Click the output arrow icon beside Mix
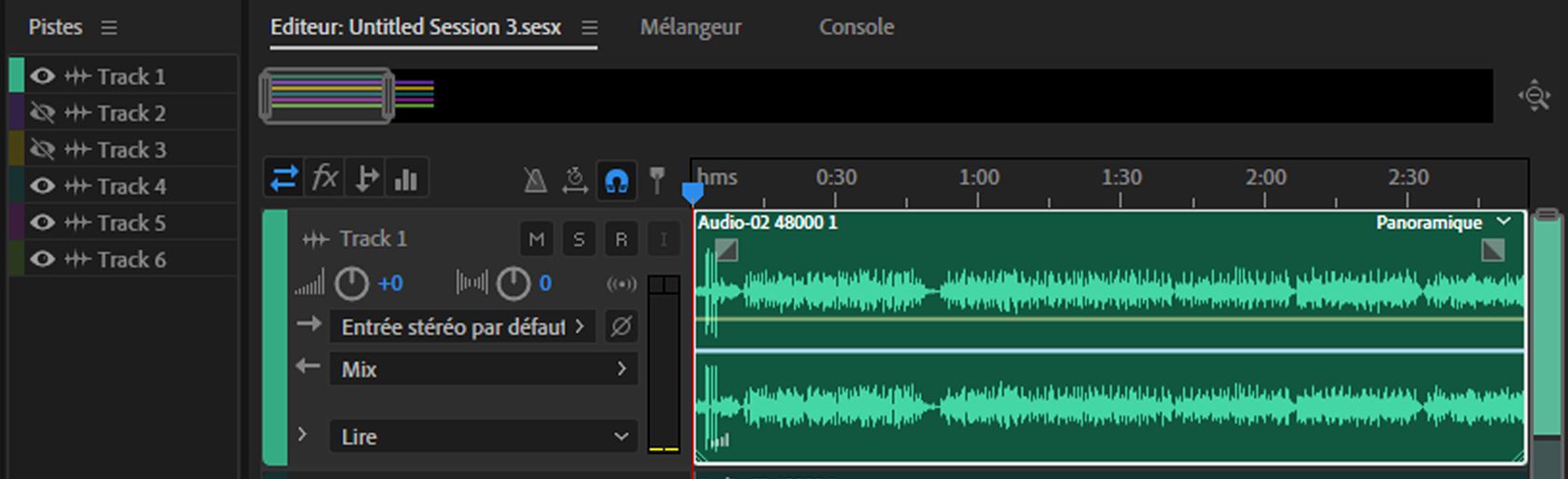 coord(309,366)
